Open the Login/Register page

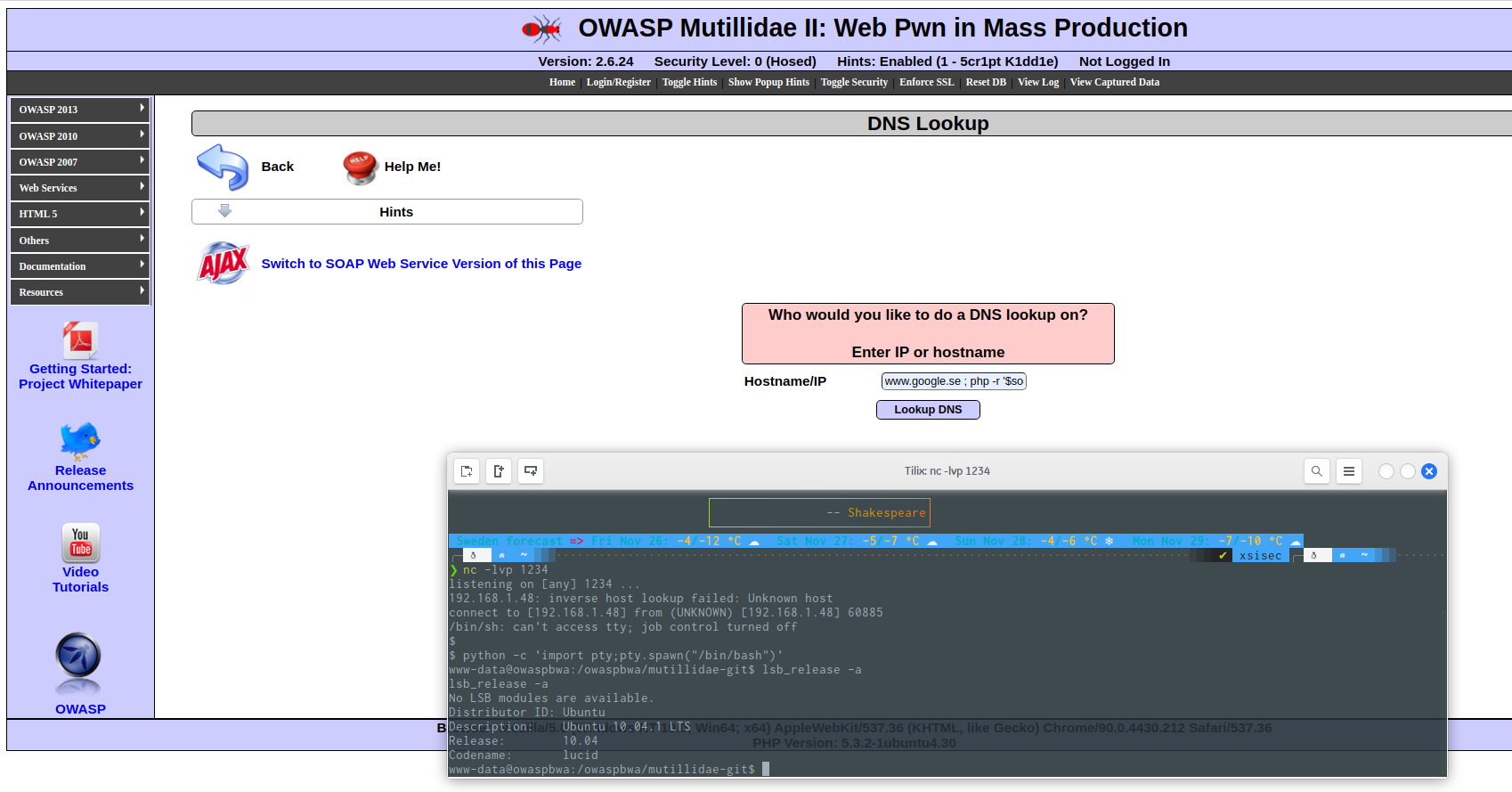[619, 82]
